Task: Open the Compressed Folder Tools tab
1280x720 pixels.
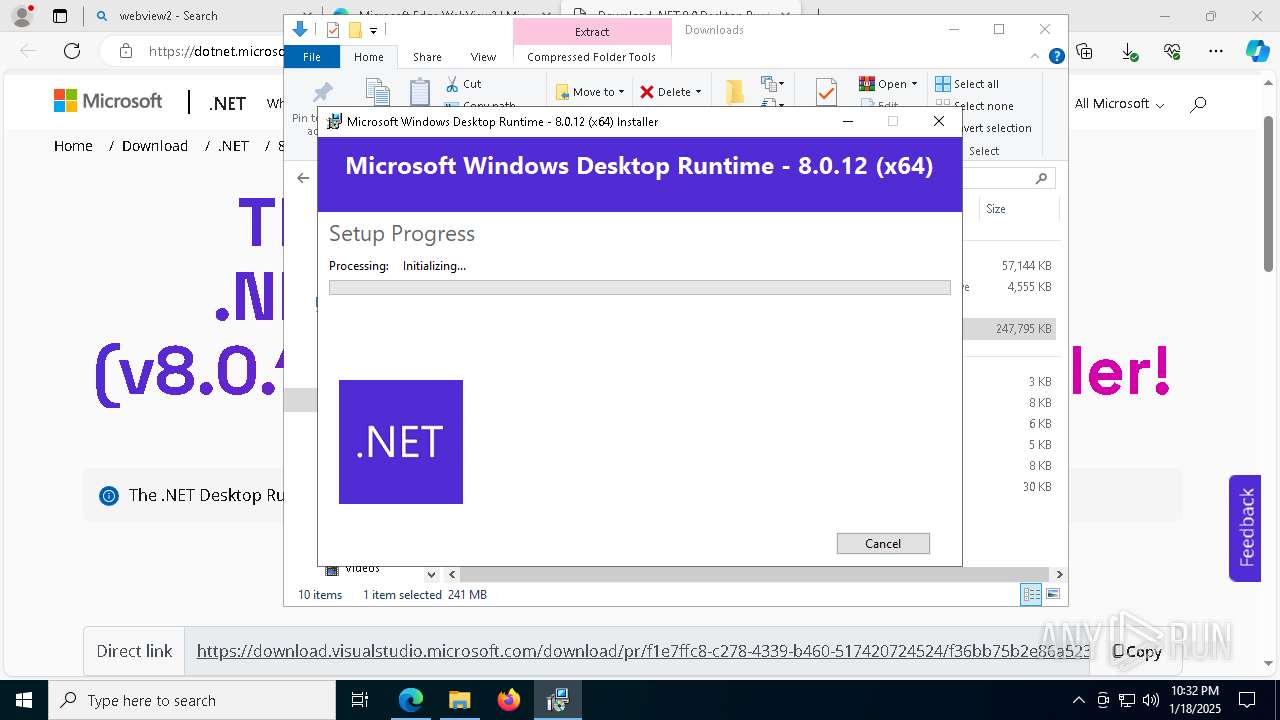Action: coord(591,57)
